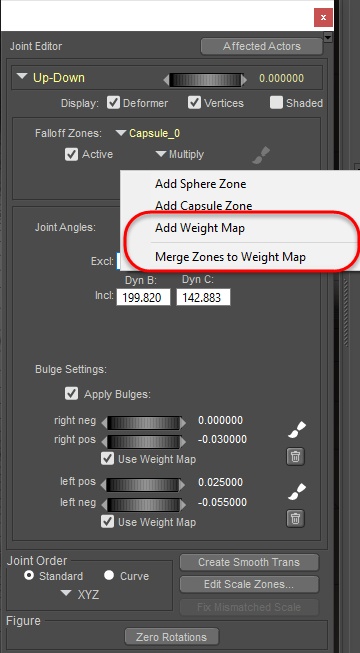The width and height of the screenshot is (360, 653).
Task: Click the trash icon under left bulge brush
Action: click(295, 518)
